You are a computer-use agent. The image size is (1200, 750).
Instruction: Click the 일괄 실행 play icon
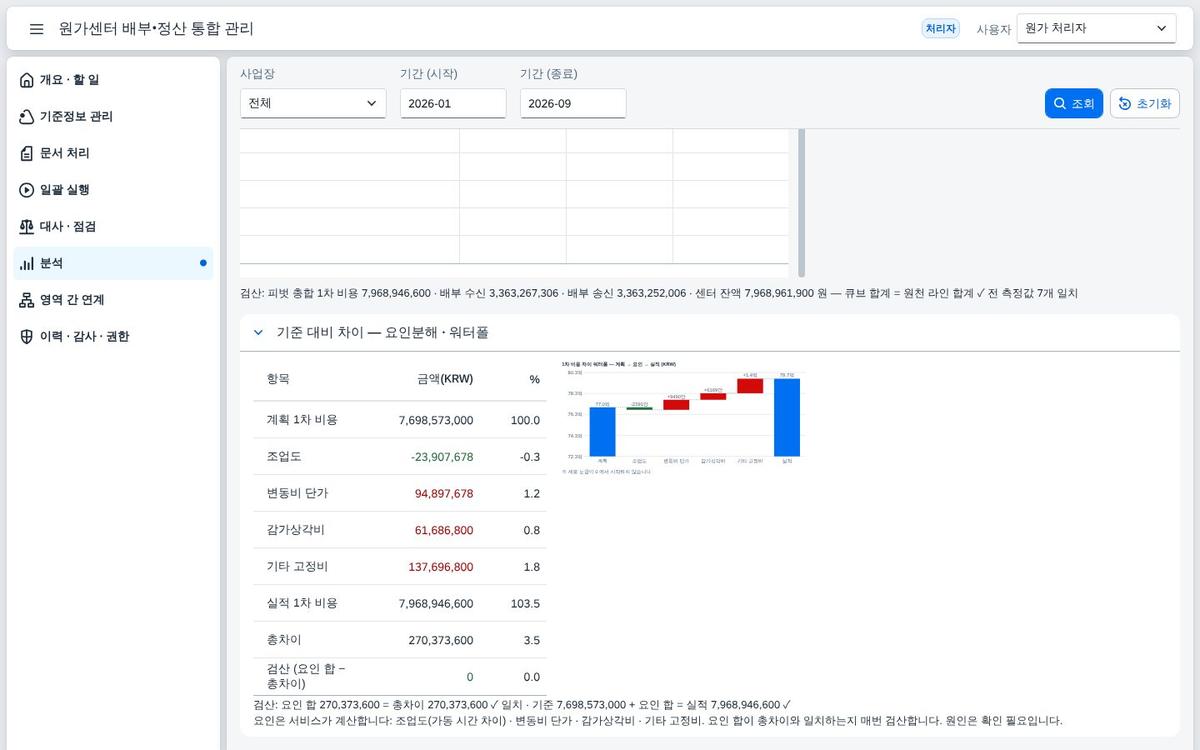pos(27,190)
